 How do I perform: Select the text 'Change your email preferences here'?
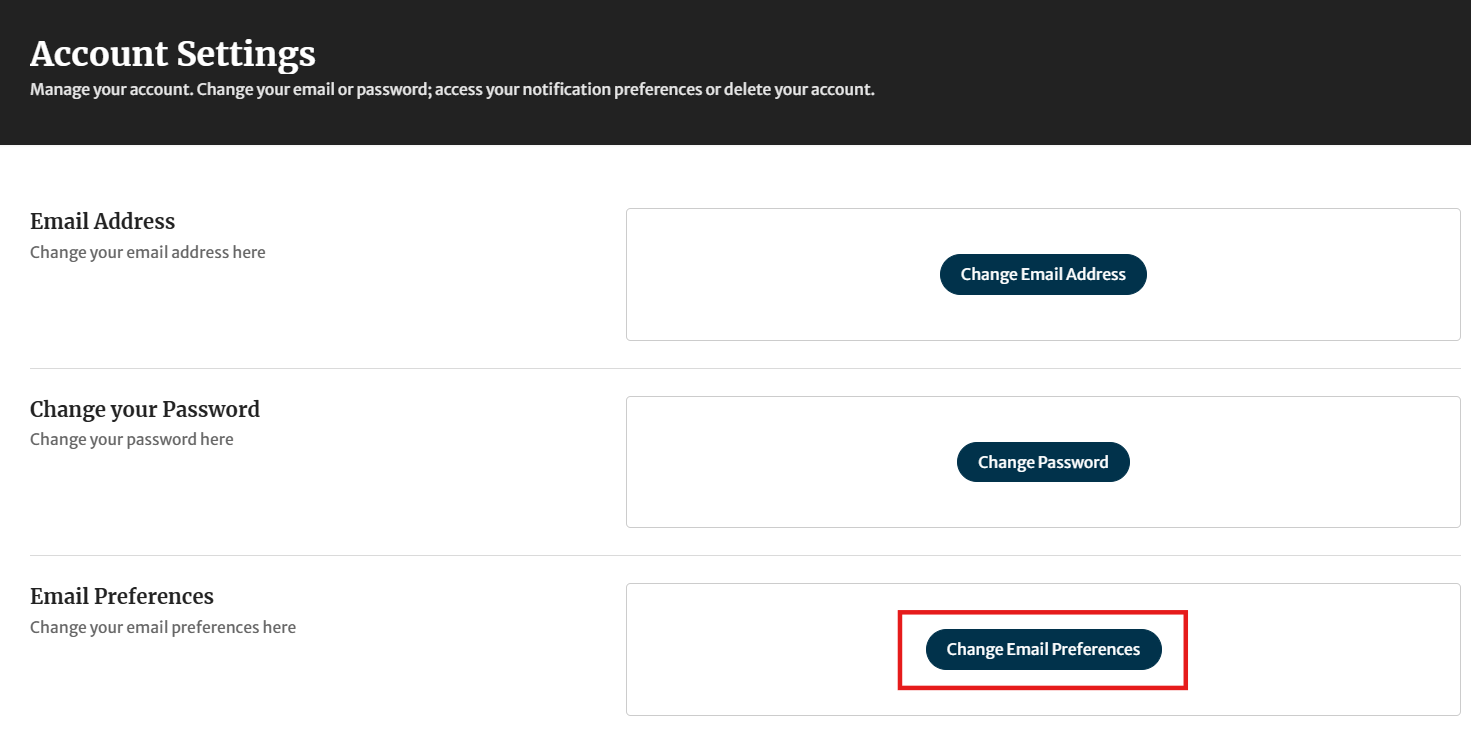[x=162, y=627]
